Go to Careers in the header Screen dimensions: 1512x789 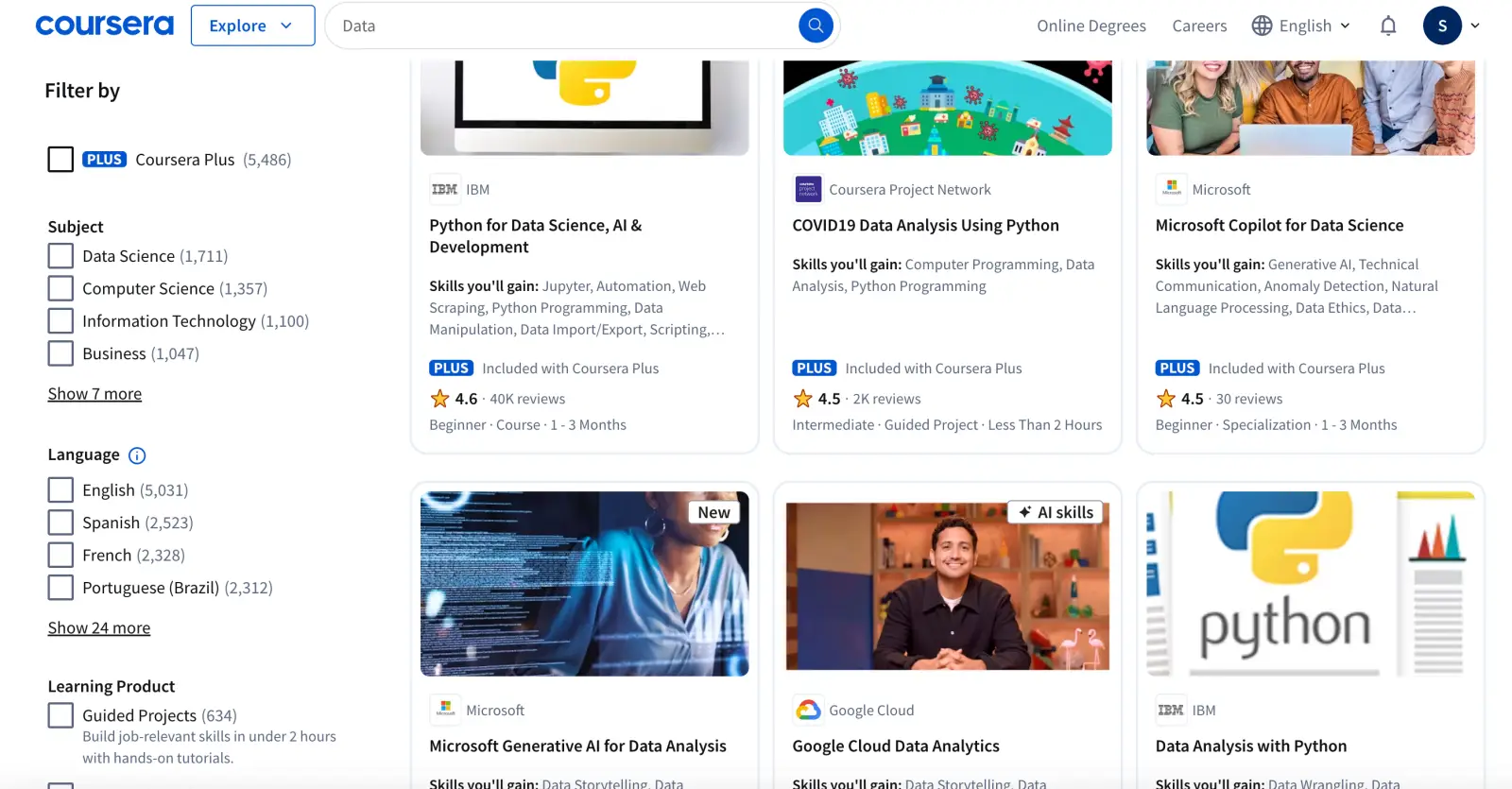1199,26
